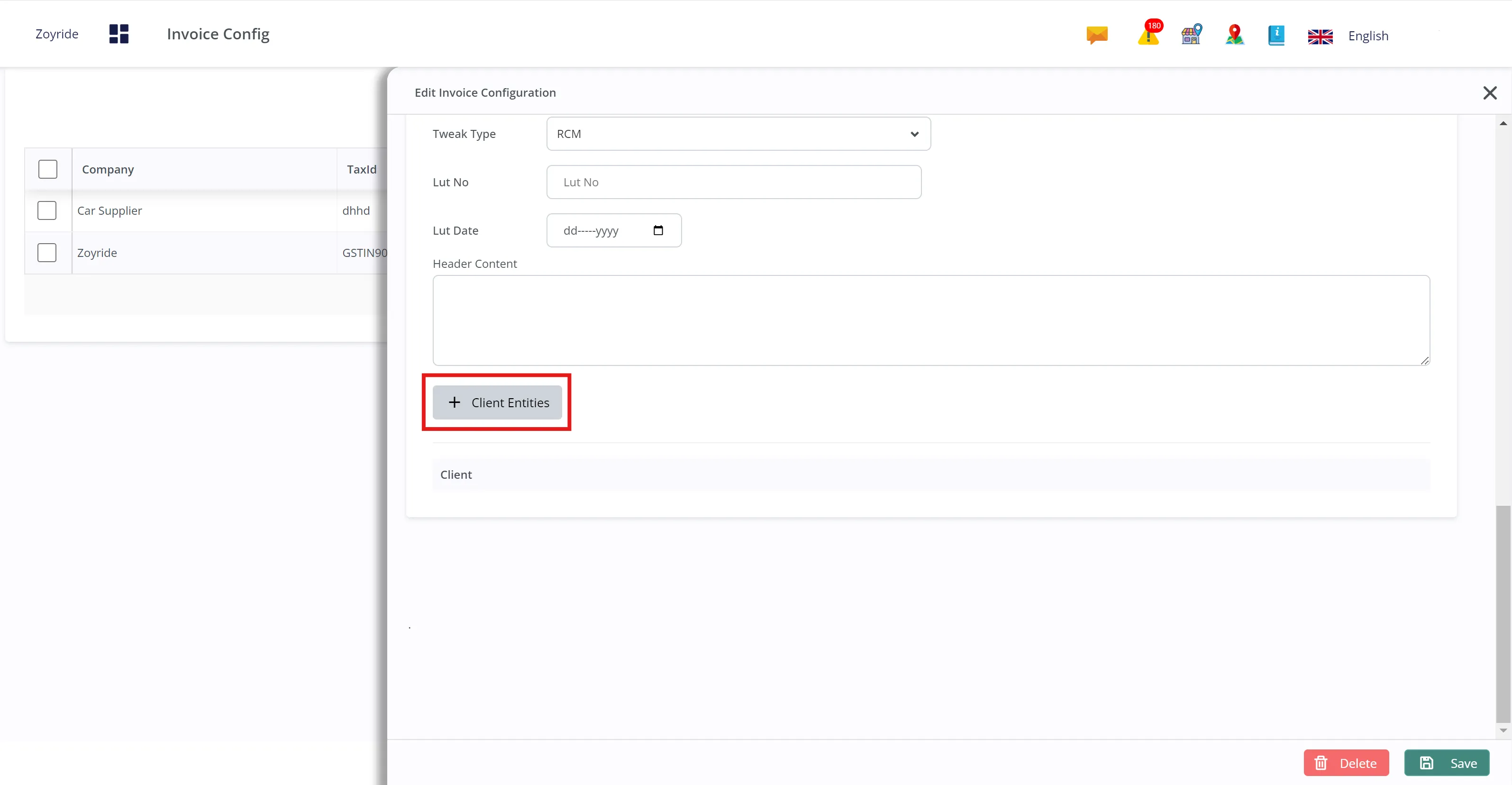Click the Zoyride brand link

pyautogui.click(x=57, y=34)
